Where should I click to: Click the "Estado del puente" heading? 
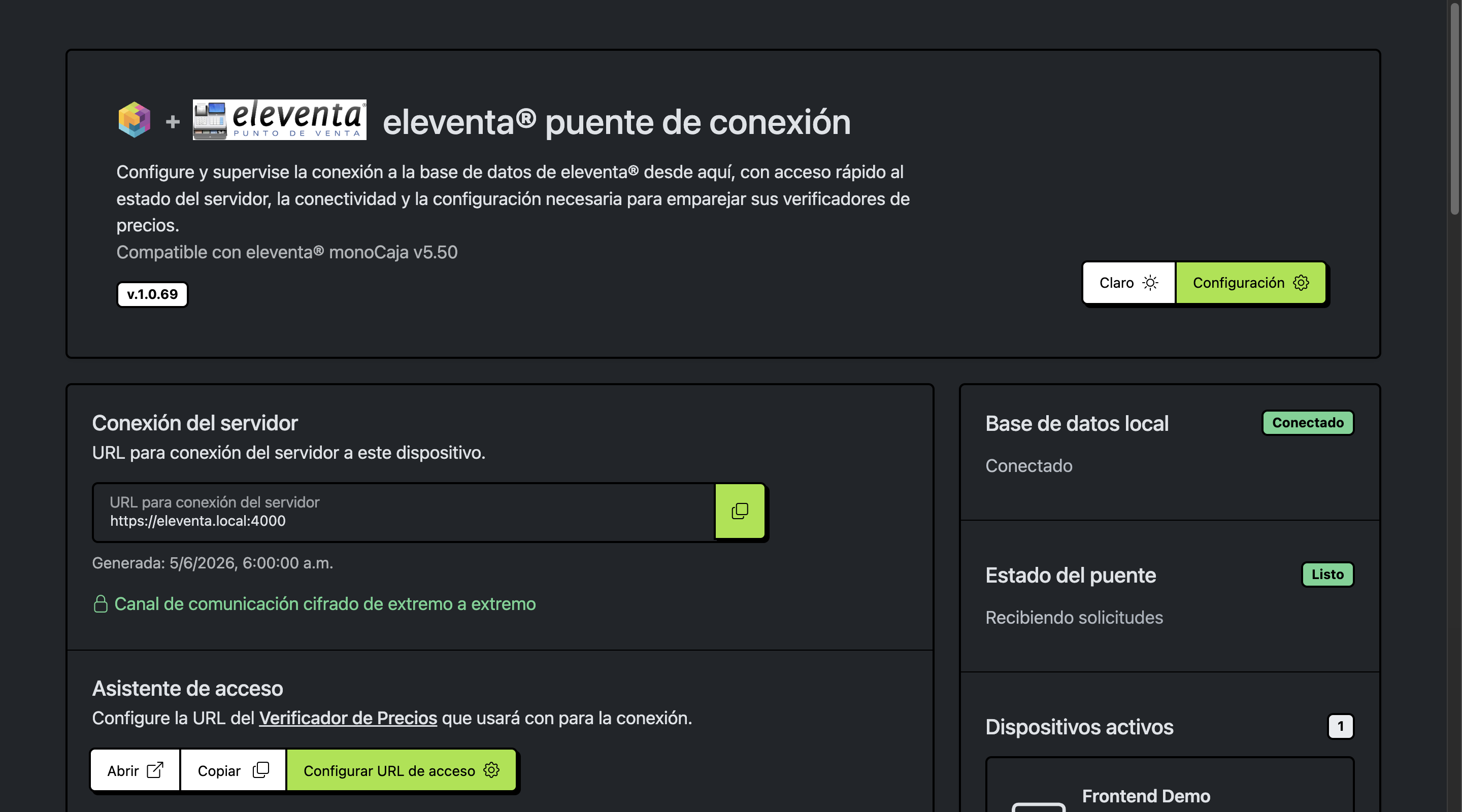coord(1071,576)
